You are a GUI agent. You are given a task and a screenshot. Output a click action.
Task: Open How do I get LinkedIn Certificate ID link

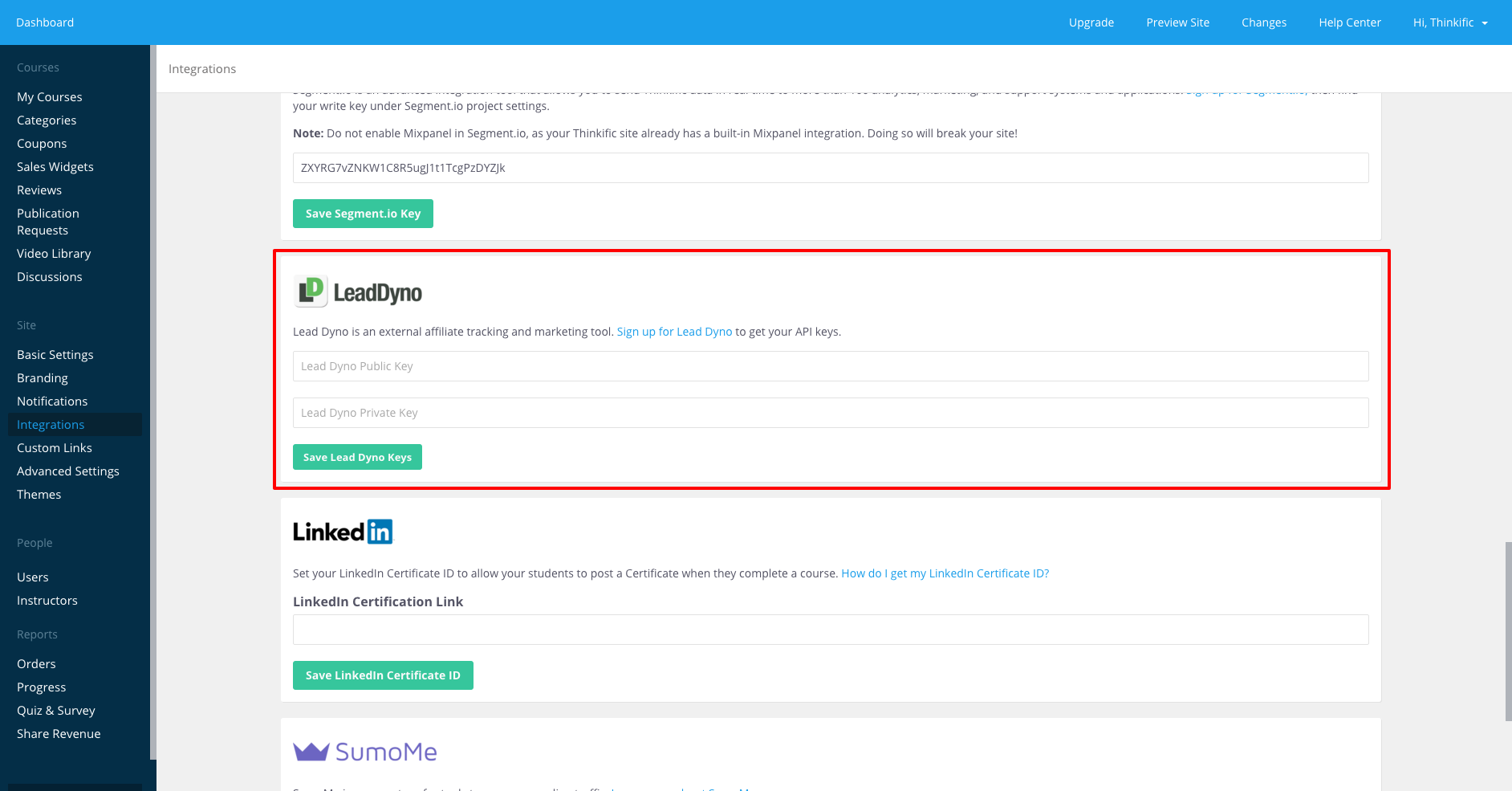click(x=945, y=573)
